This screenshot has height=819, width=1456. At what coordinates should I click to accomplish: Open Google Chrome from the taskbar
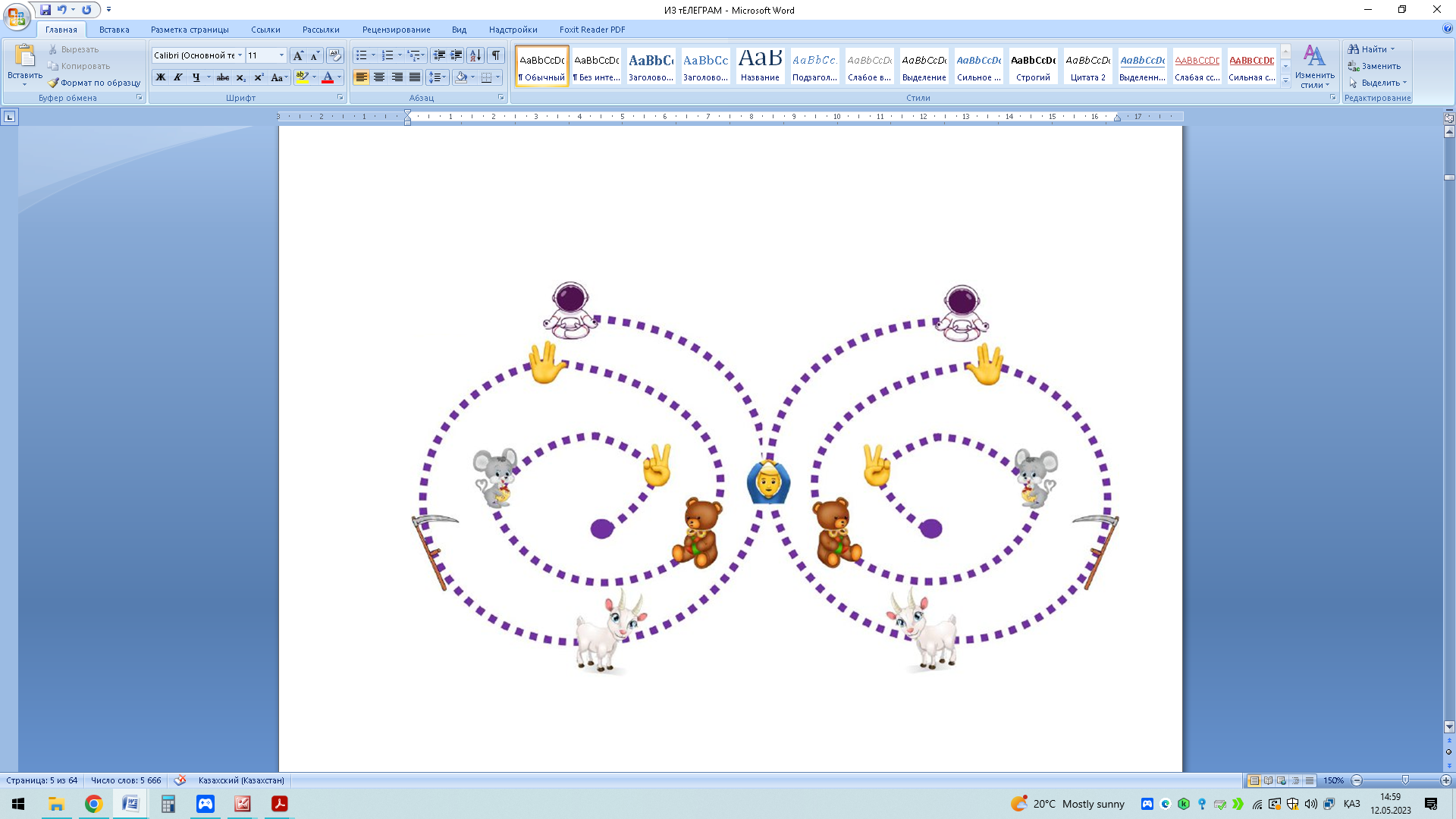(93, 804)
